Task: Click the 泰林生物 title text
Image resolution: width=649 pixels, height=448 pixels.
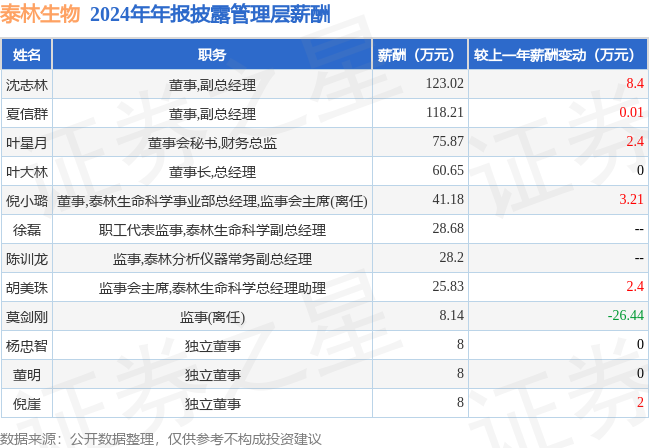Action: (40, 14)
